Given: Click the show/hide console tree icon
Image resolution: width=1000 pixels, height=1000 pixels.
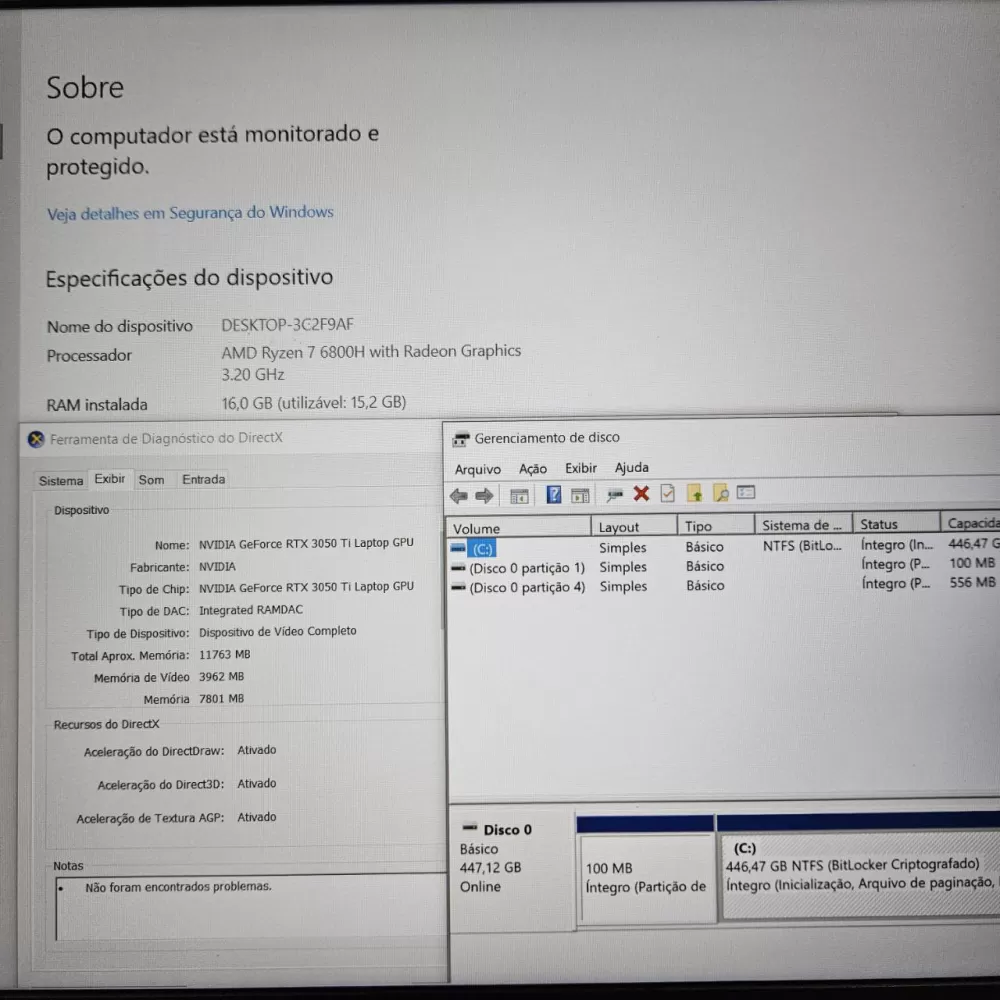Looking at the screenshot, I should click(x=519, y=496).
